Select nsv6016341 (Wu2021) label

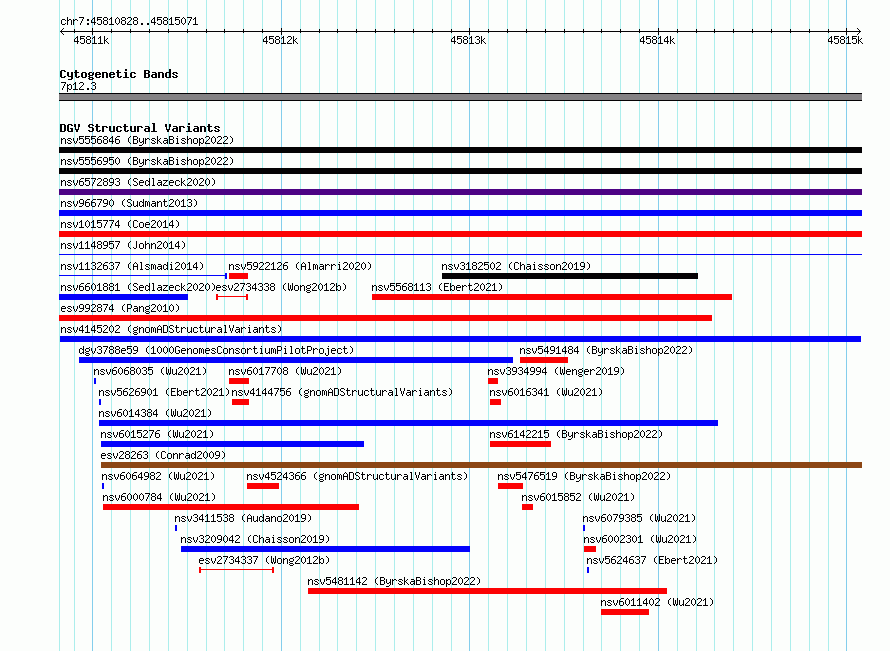(x=546, y=392)
